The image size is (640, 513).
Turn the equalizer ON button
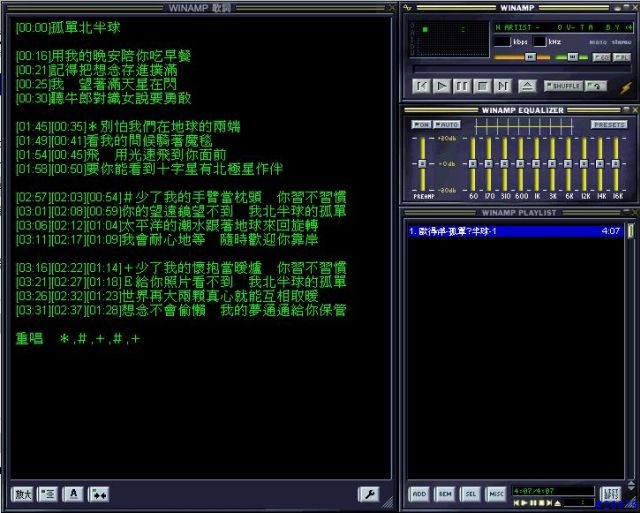(421, 124)
